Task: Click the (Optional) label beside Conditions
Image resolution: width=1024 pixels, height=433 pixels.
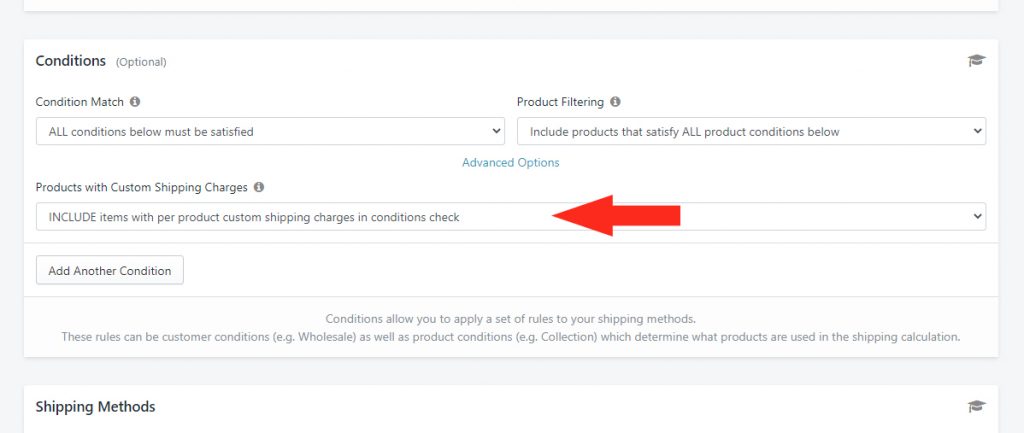Action: coord(141,62)
